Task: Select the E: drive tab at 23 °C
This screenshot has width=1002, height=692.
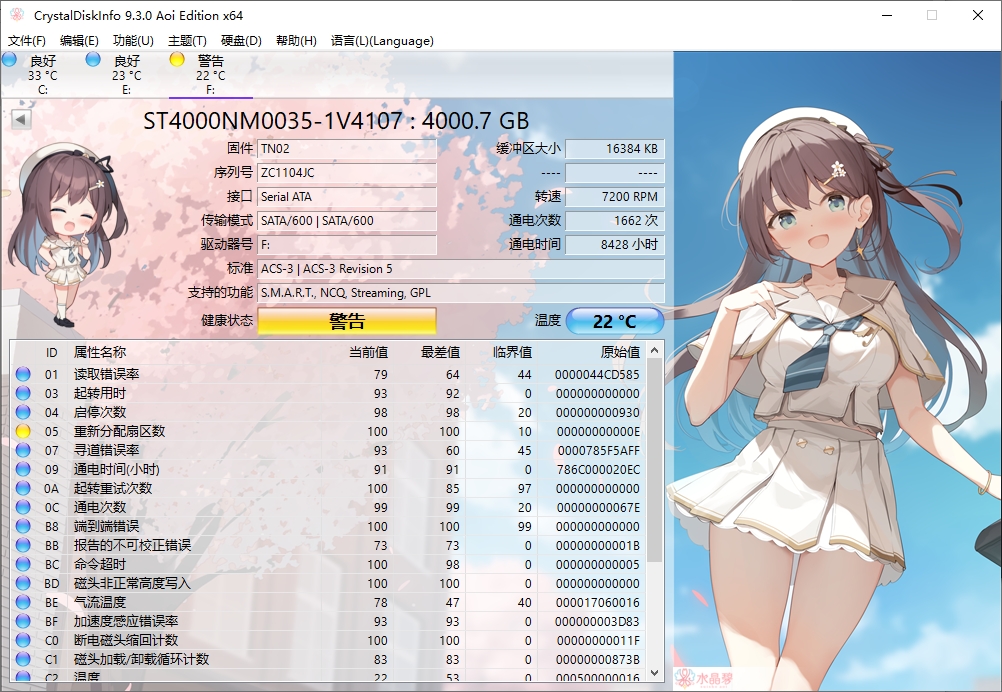Action: pyautogui.click(x=127, y=75)
